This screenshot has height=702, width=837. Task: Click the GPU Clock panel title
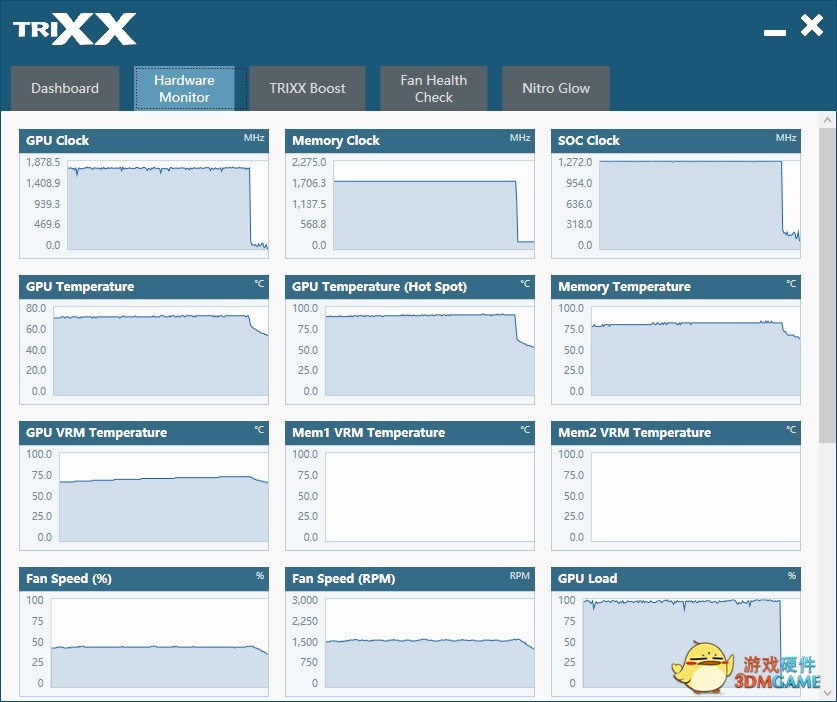[x=58, y=140]
